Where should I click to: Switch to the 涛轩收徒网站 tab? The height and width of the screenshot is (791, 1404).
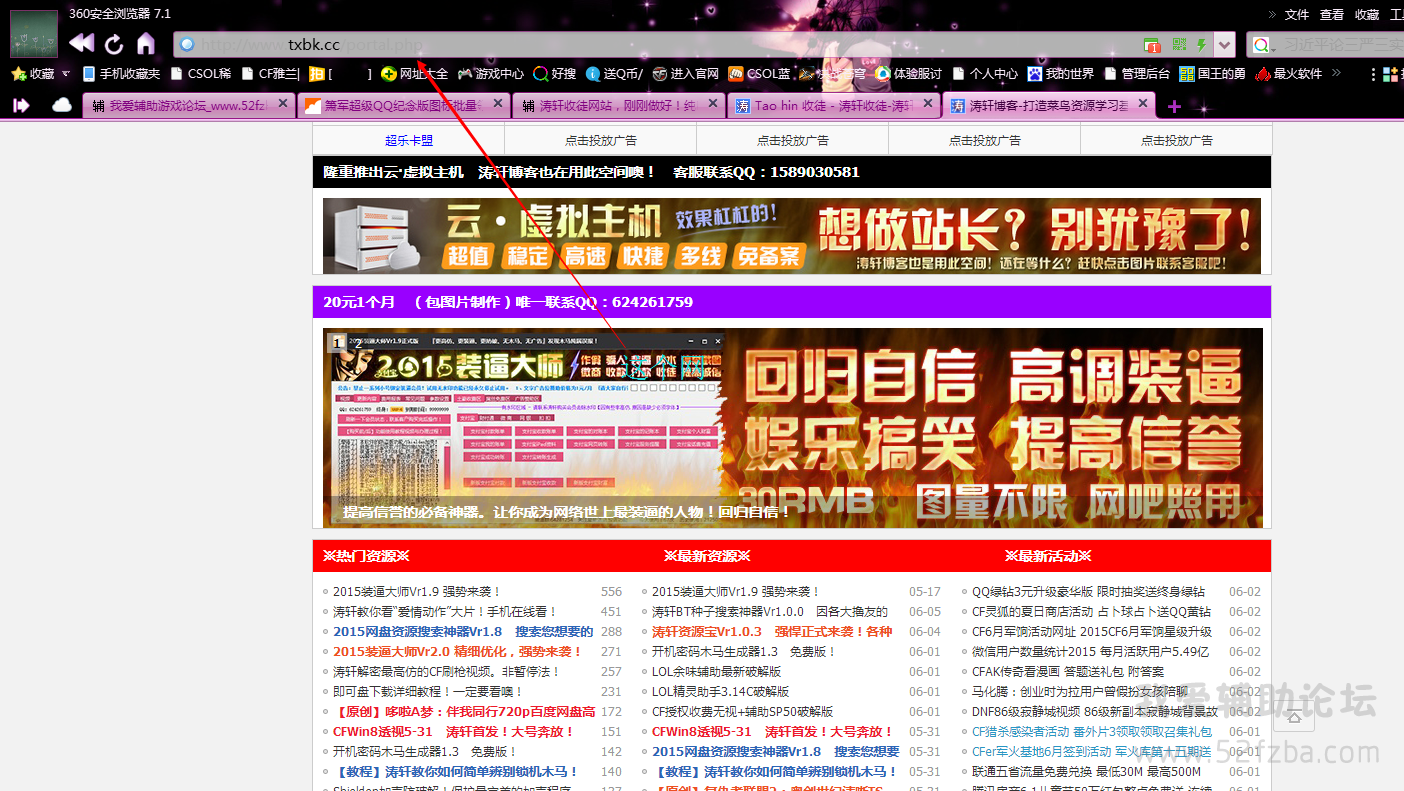point(619,105)
